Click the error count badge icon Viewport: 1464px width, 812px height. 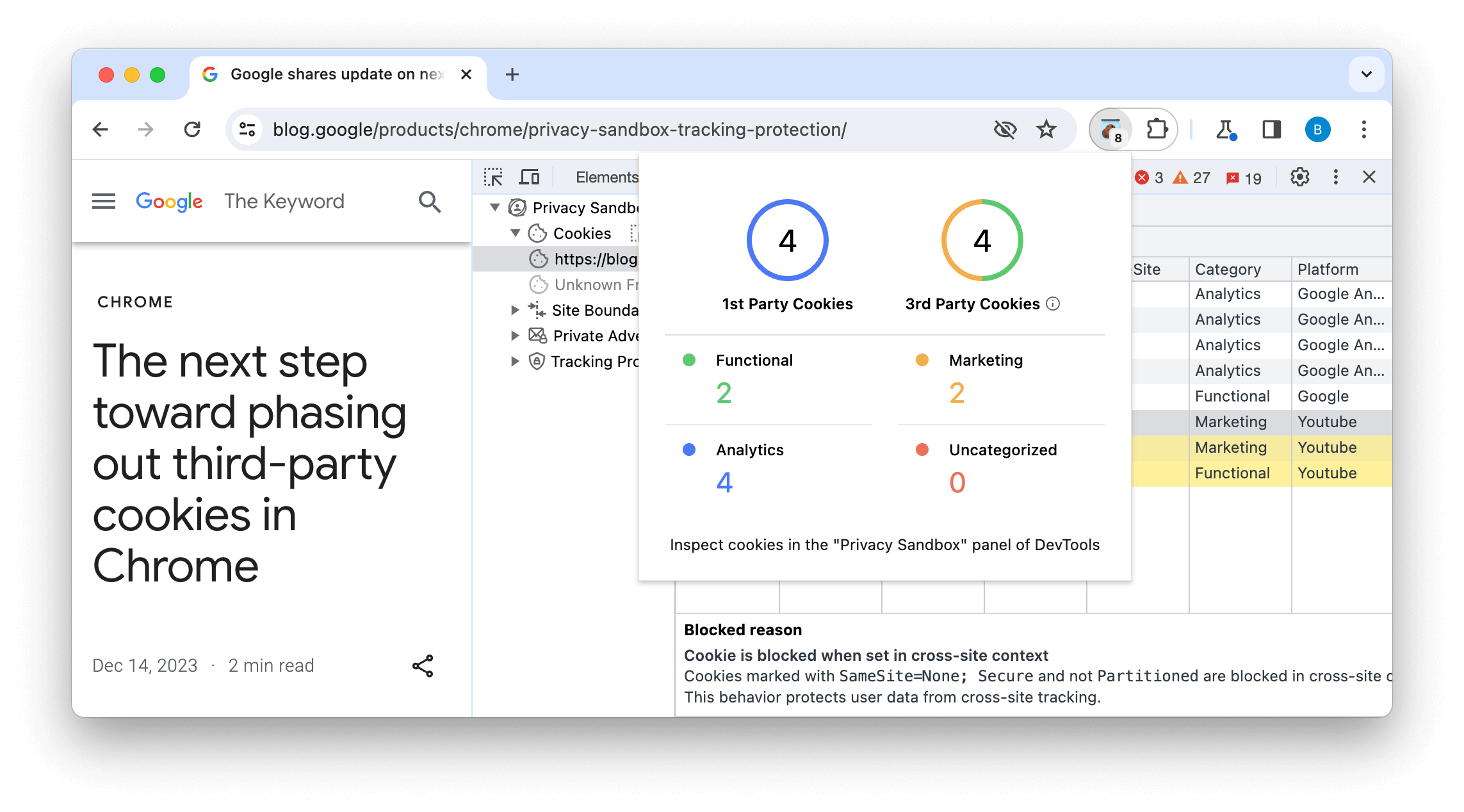1142,177
